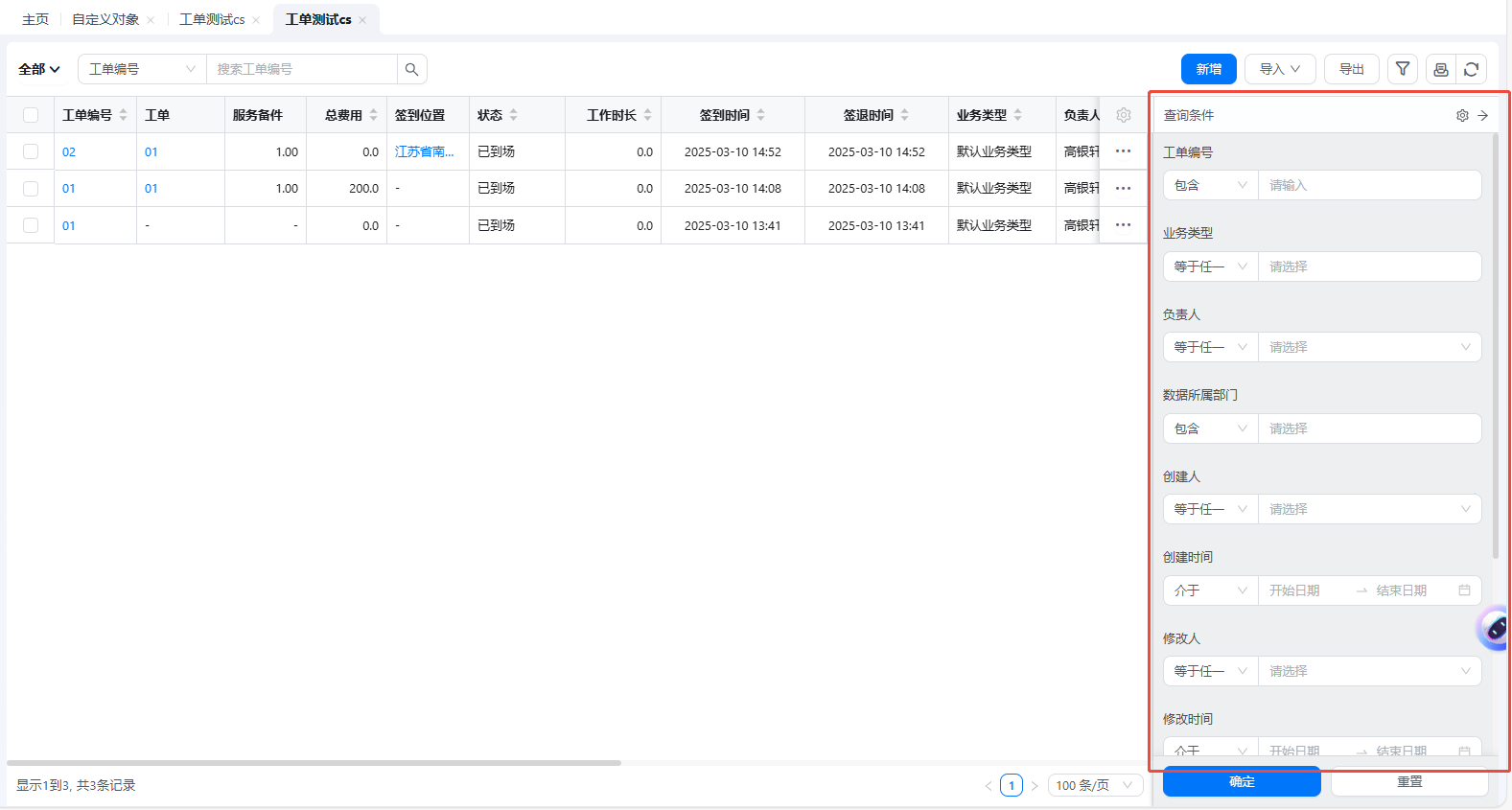Expand the 全部 view dropdown

point(39,69)
